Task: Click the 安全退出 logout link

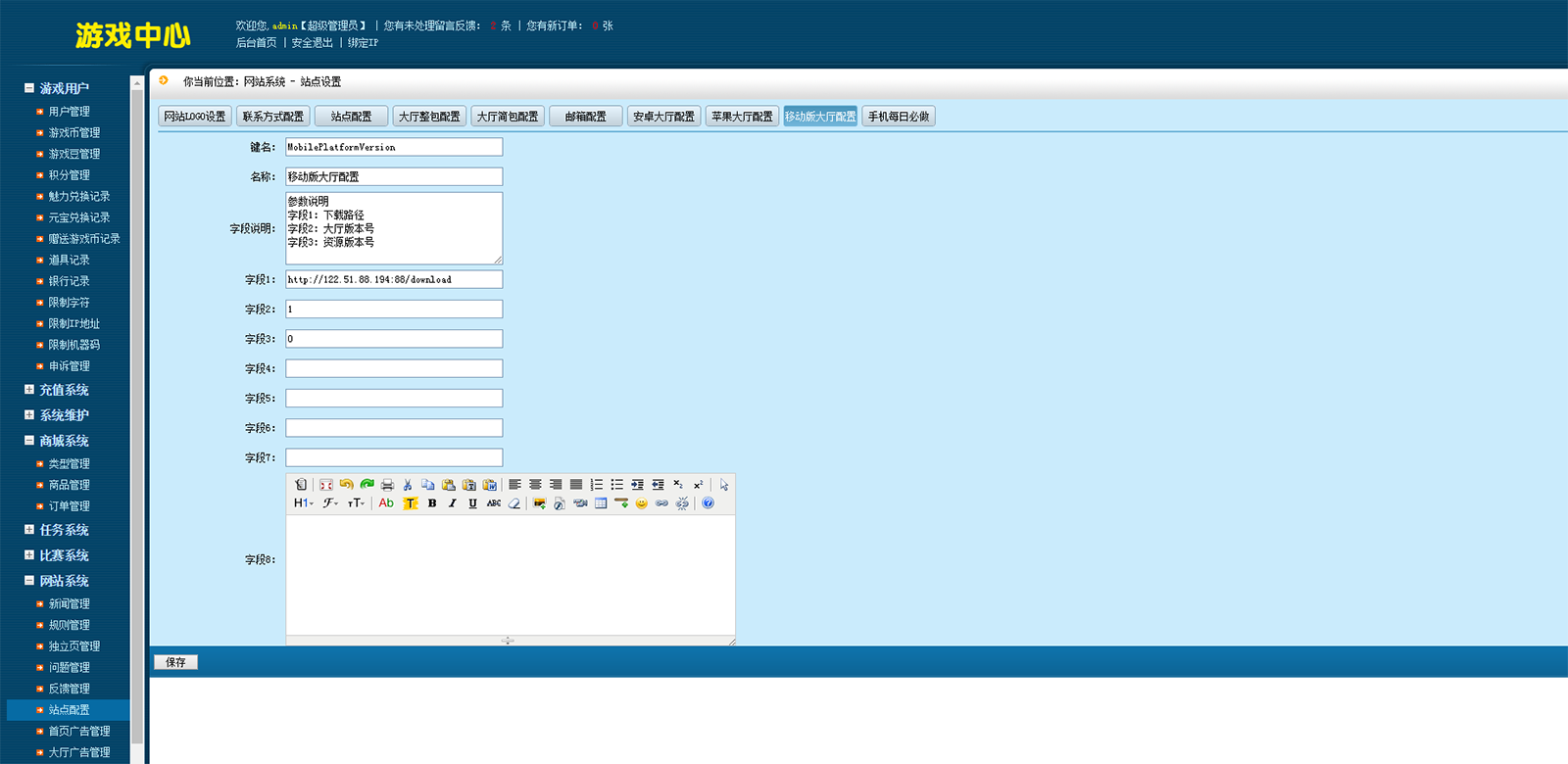Action: click(x=312, y=43)
